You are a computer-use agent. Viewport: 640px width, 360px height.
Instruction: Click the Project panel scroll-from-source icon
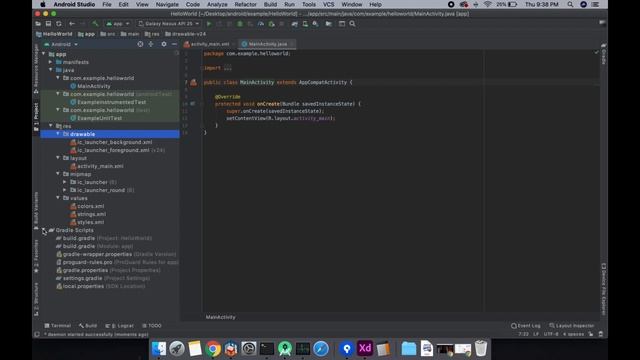click(151, 44)
